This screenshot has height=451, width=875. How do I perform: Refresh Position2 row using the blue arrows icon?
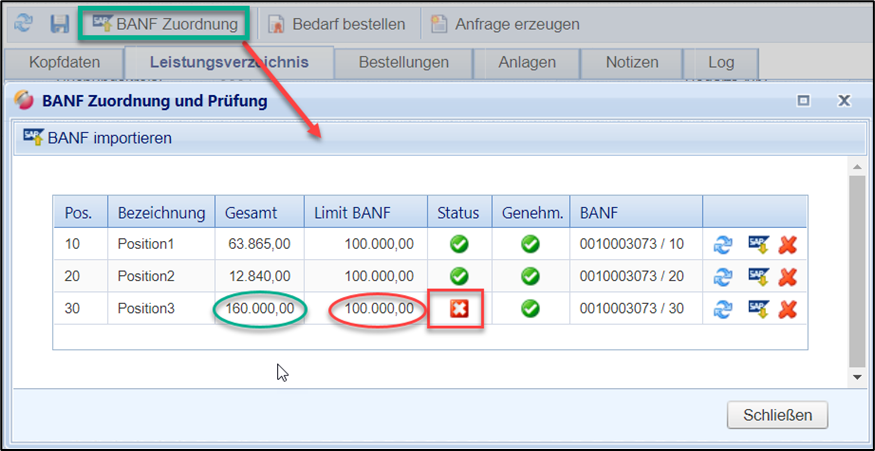[723, 277]
